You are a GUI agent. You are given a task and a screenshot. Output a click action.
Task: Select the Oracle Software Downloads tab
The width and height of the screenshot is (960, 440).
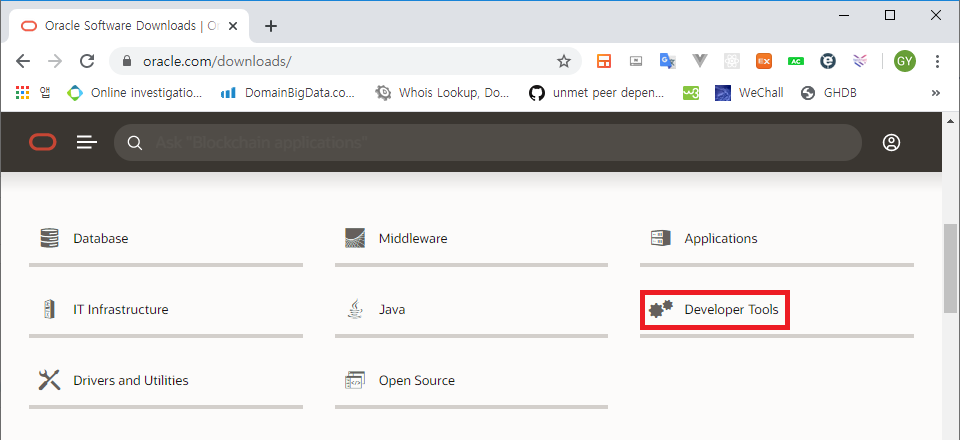point(129,26)
